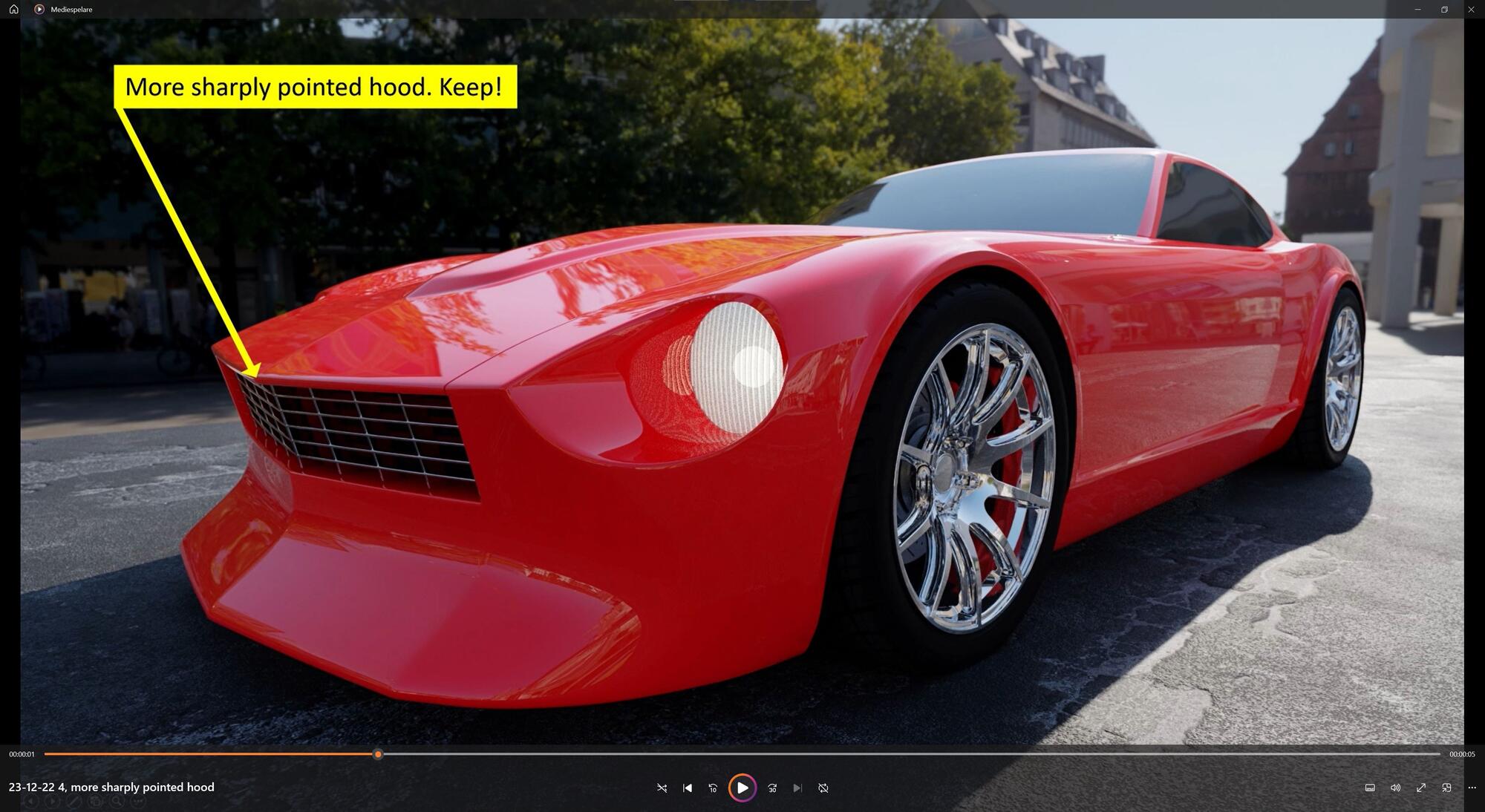Viewport: 1485px width, 812px height.
Task: Skip forward 30 seconds
Action: (x=772, y=788)
